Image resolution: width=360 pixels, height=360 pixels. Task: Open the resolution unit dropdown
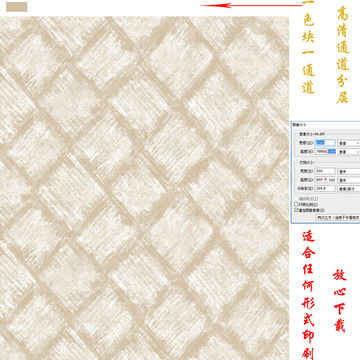click(349, 189)
